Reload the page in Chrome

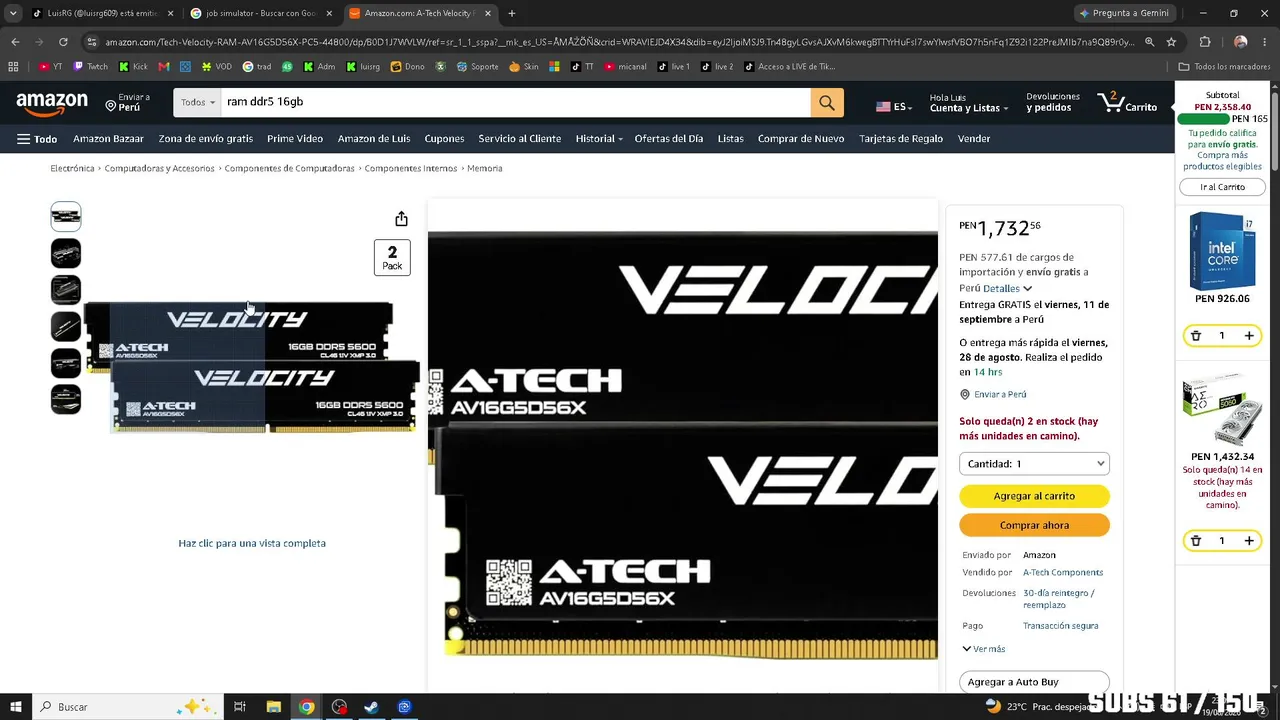click(x=63, y=42)
